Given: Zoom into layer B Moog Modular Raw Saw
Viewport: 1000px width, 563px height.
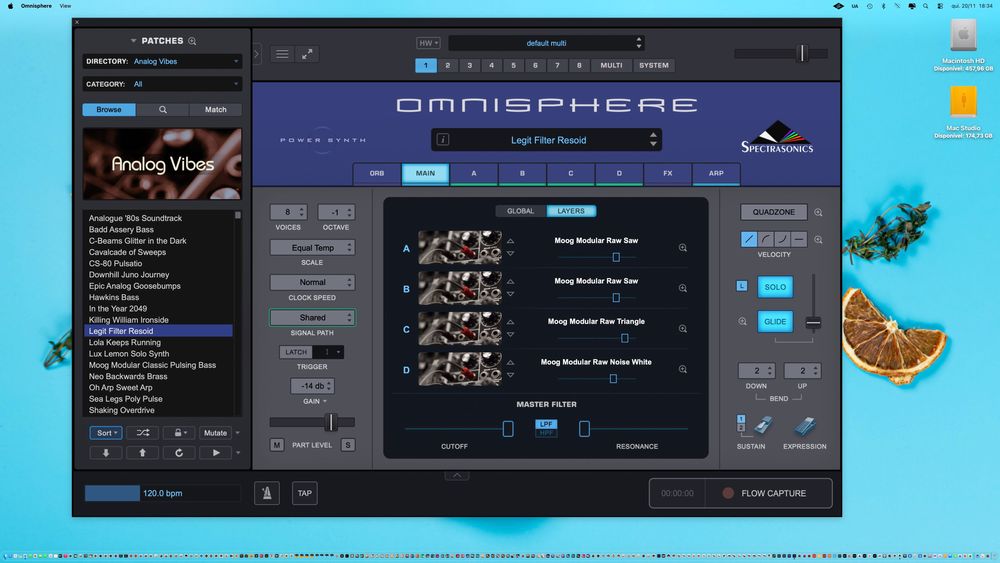Looking at the screenshot, I should click(682, 288).
